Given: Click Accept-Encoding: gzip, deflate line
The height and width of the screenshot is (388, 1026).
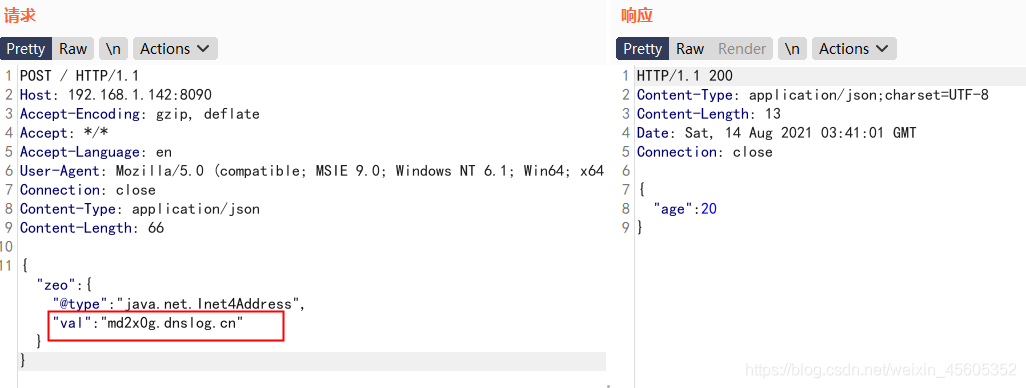Looking at the screenshot, I should pos(139,114).
